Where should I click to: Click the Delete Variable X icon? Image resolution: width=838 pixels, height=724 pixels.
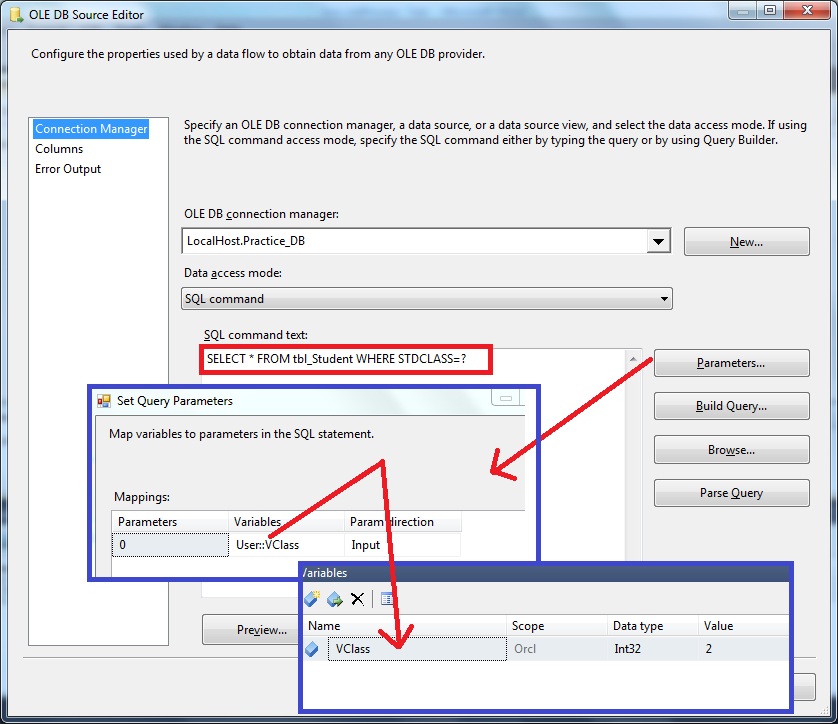tap(356, 598)
